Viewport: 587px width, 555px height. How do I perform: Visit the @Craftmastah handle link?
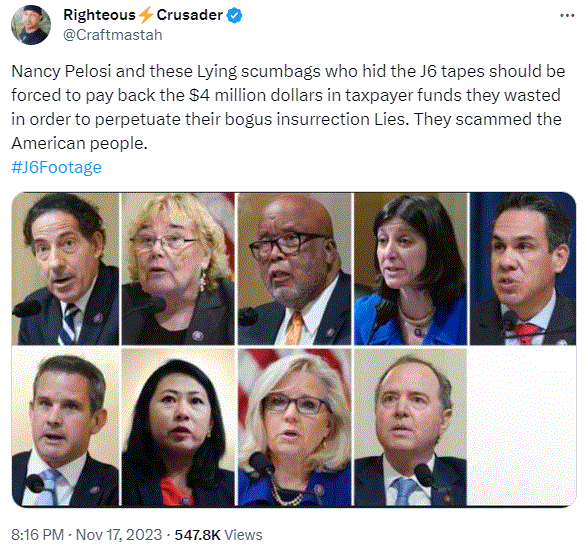point(113,35)
